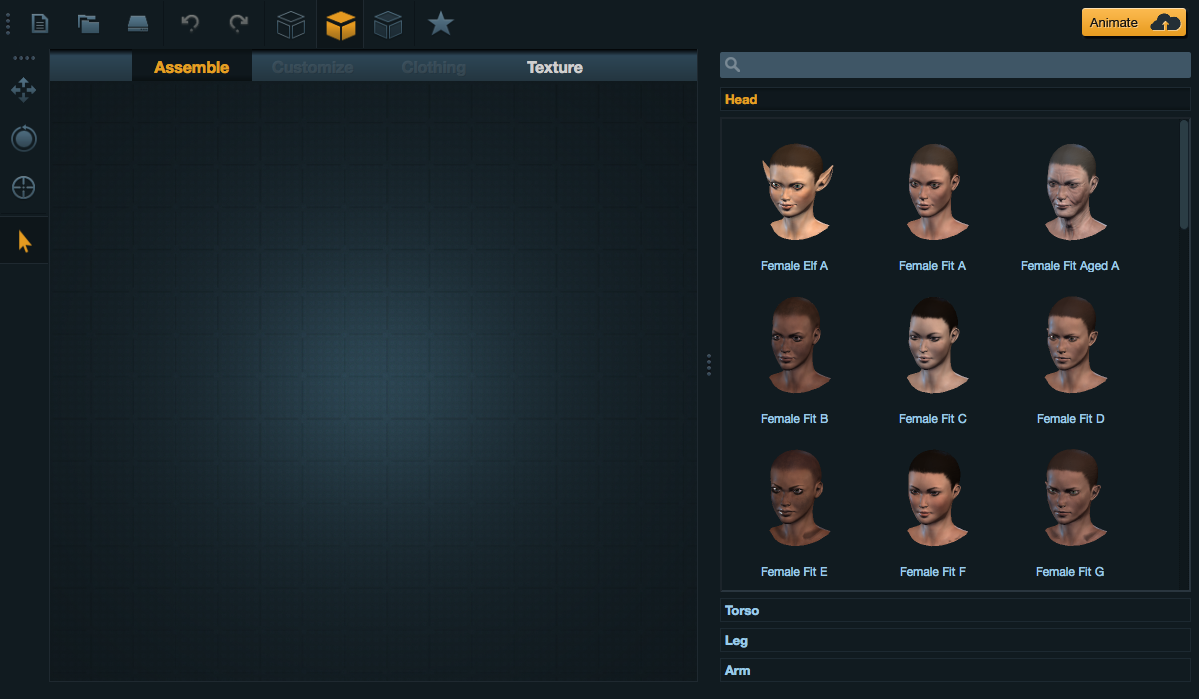Expand the Arm section
1199x699 pixels.
pyautogui.click(x=955, y=670)
